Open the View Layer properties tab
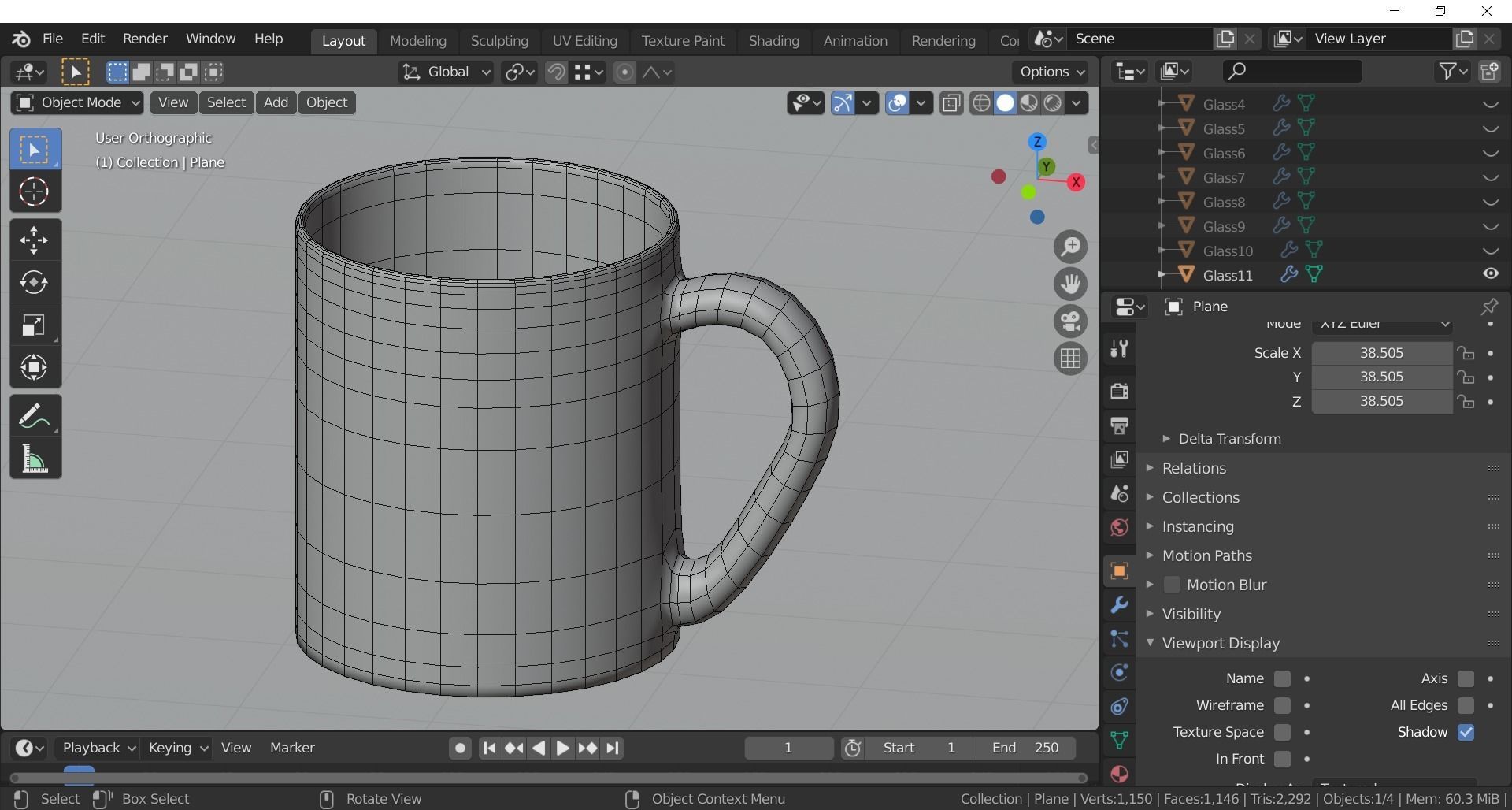1512x810 pixels. click(x=1119, y=459)
